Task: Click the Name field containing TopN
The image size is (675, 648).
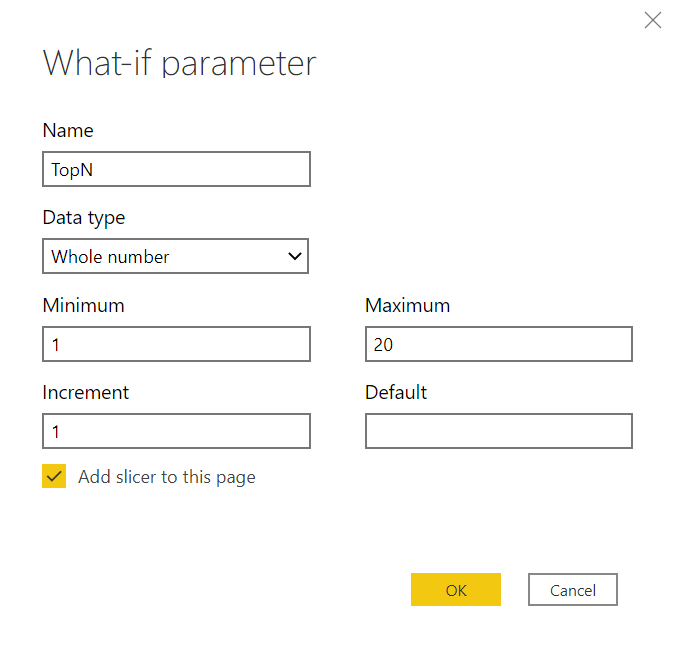Action: click(x=176, y=169)
